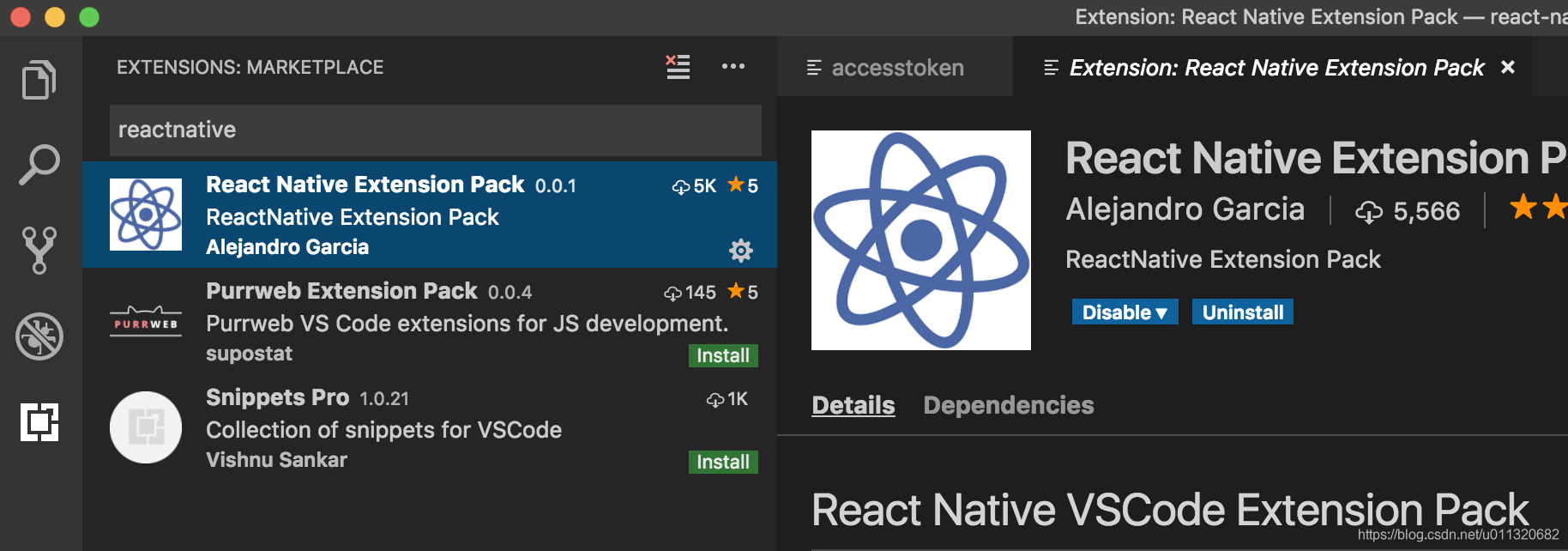Close the React Native Extension Pack tab

click(1508, 67)
